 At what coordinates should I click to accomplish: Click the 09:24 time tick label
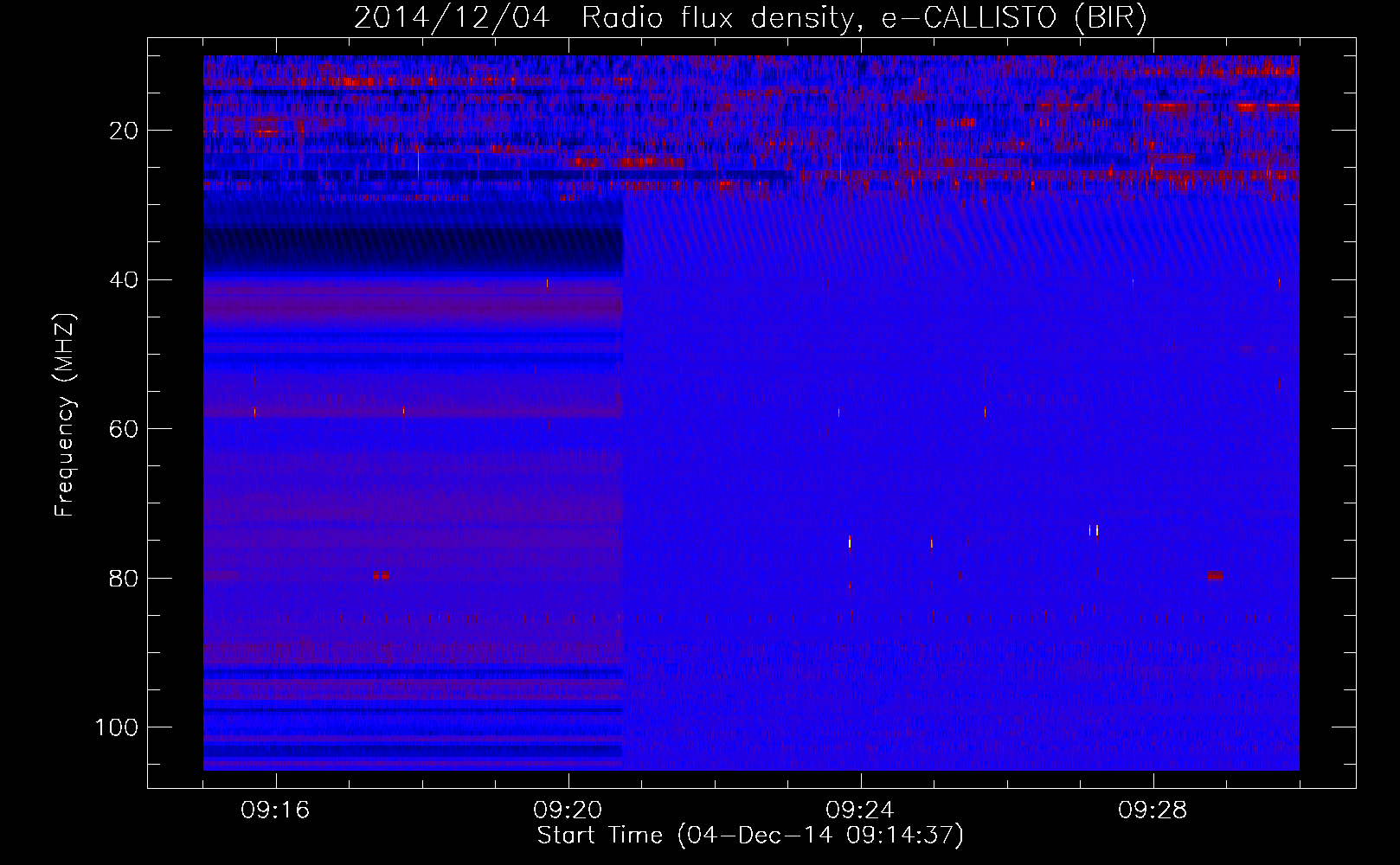(x=861, y=811)
